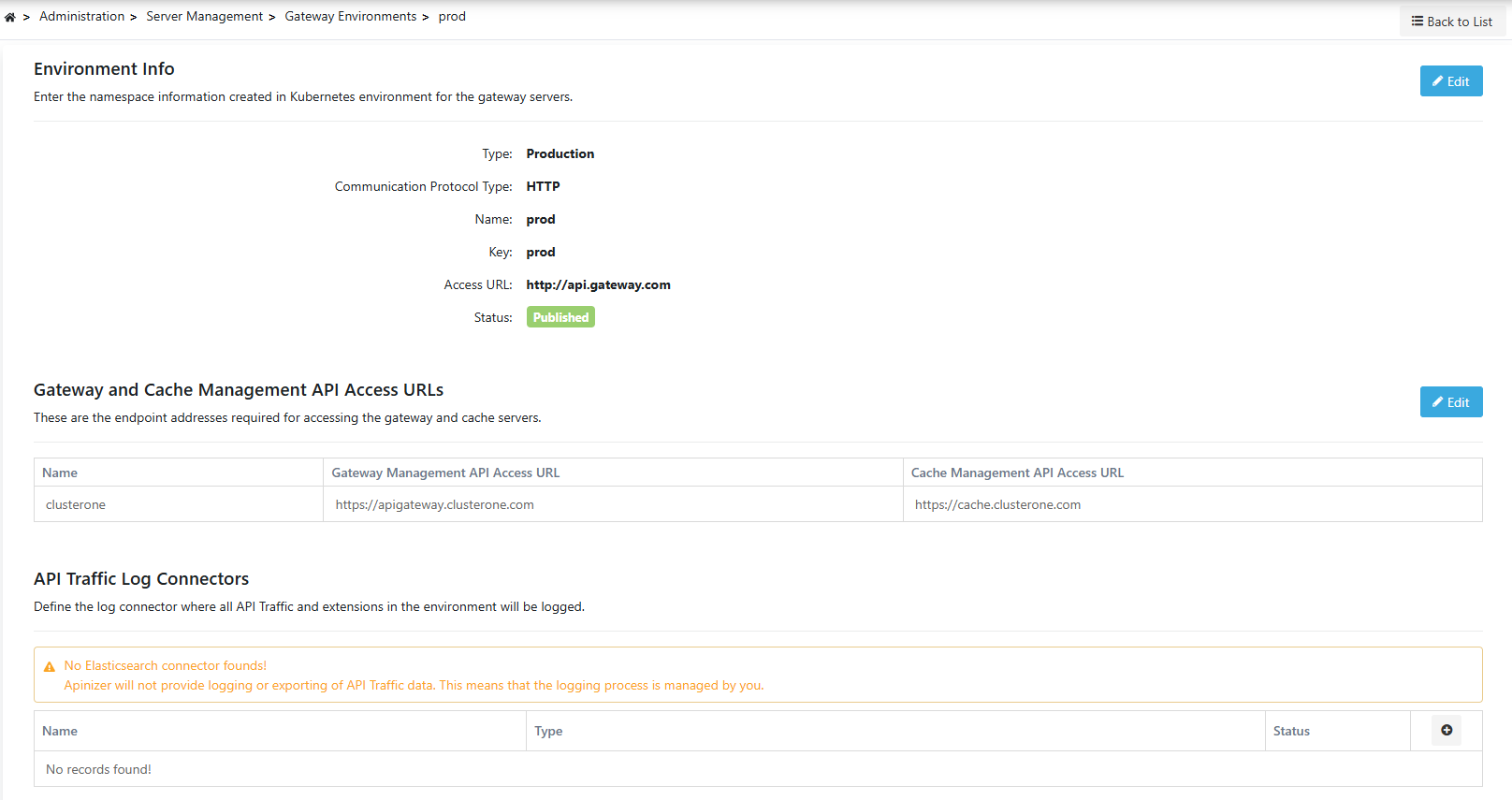Edit the Environment Info section
1512x800 pixels.
coord(1450,81)
